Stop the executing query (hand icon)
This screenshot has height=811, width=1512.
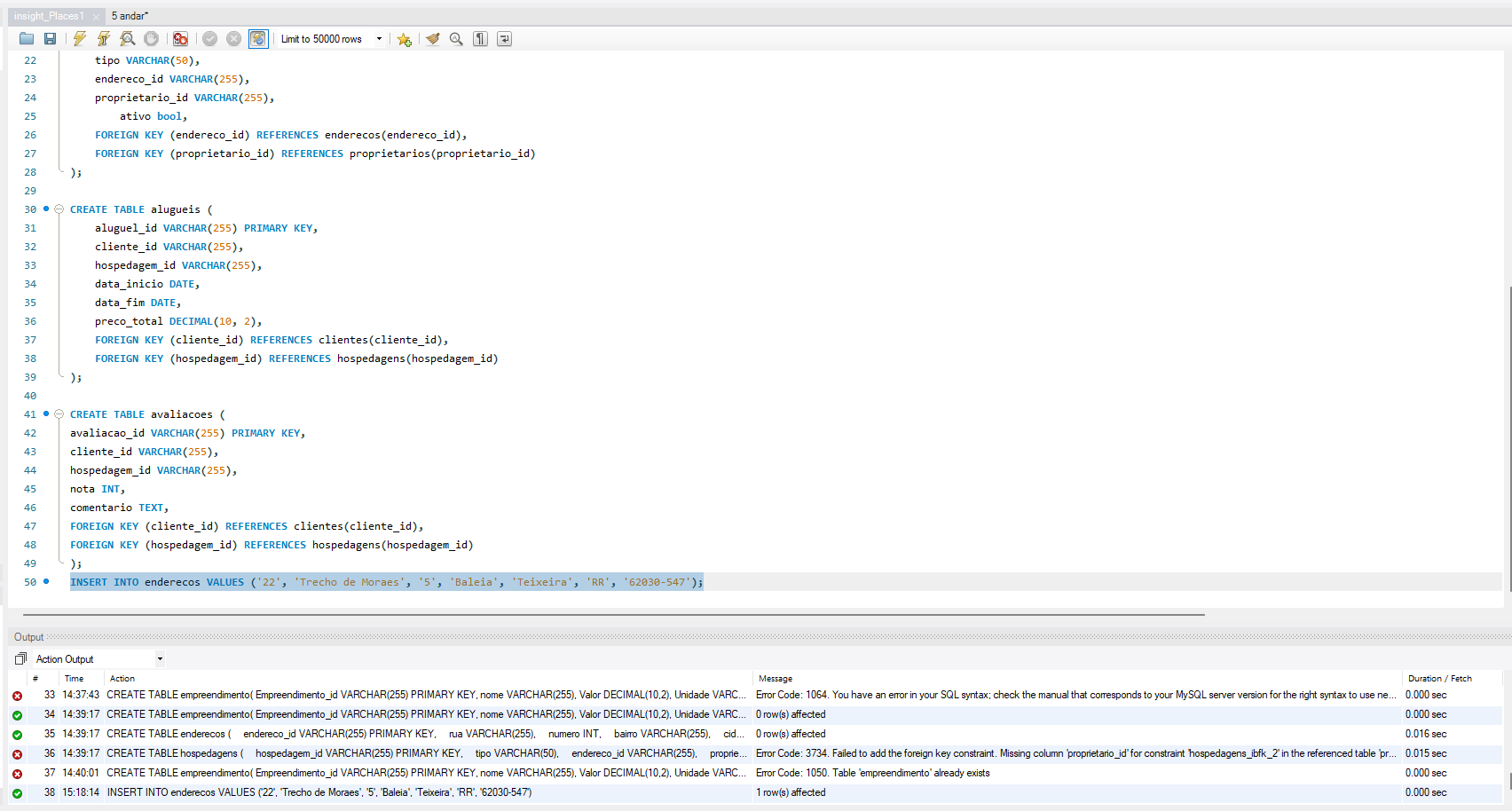(152, 39)
